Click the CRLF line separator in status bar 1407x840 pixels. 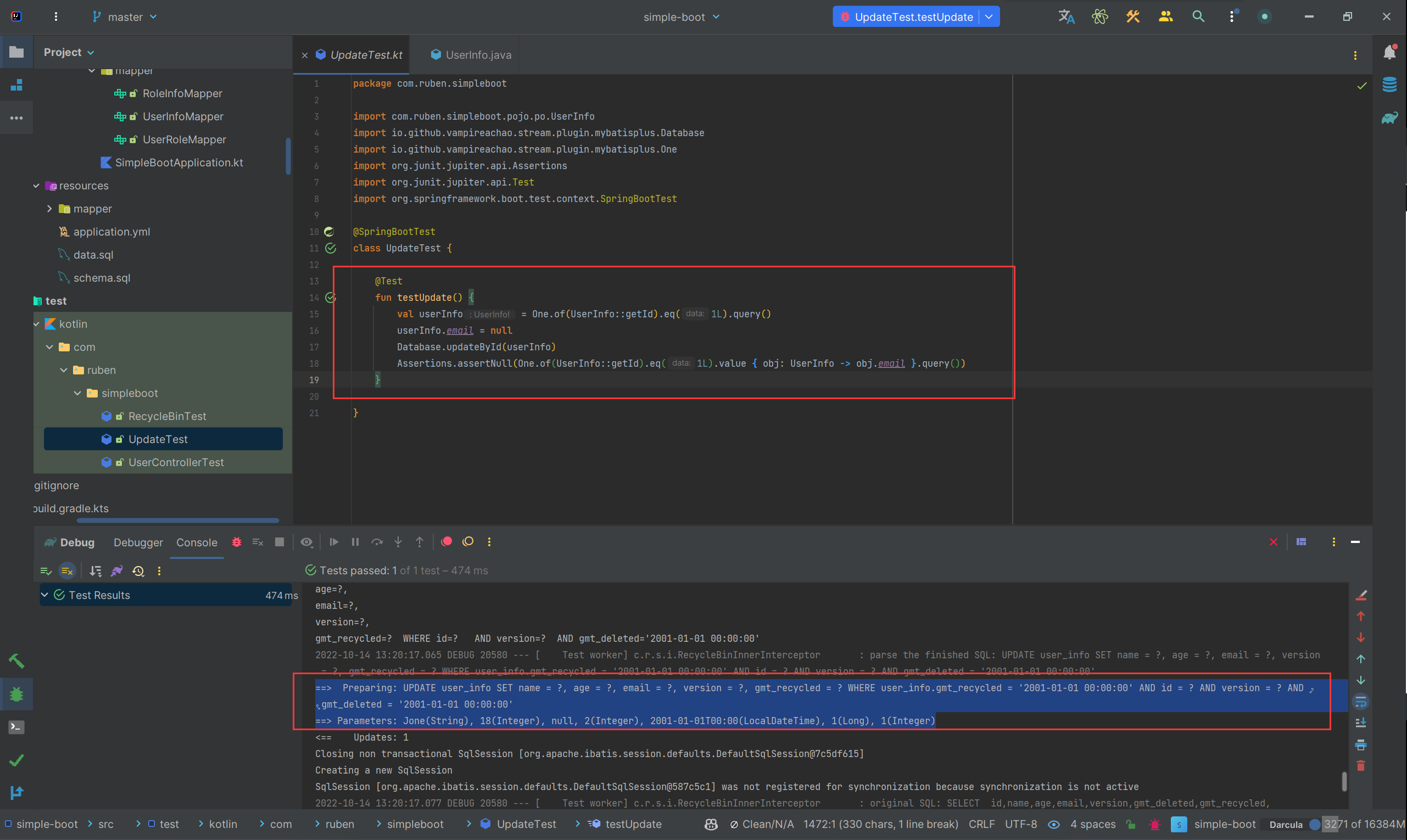[x=981, y=824]
